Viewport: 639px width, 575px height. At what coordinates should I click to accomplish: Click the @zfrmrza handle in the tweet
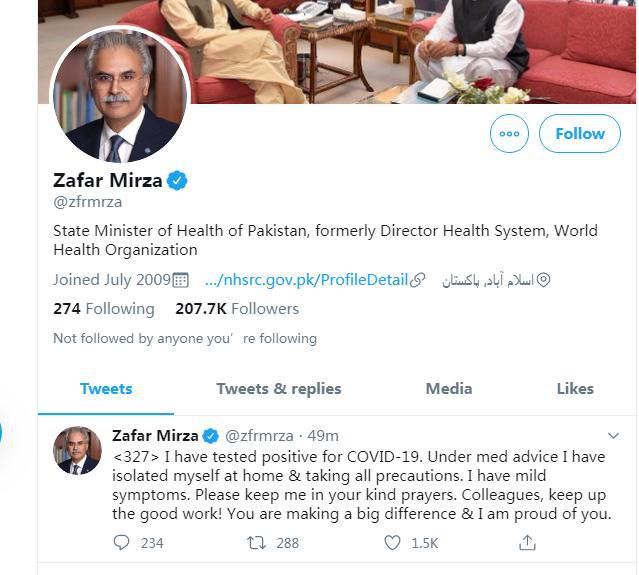259,436
